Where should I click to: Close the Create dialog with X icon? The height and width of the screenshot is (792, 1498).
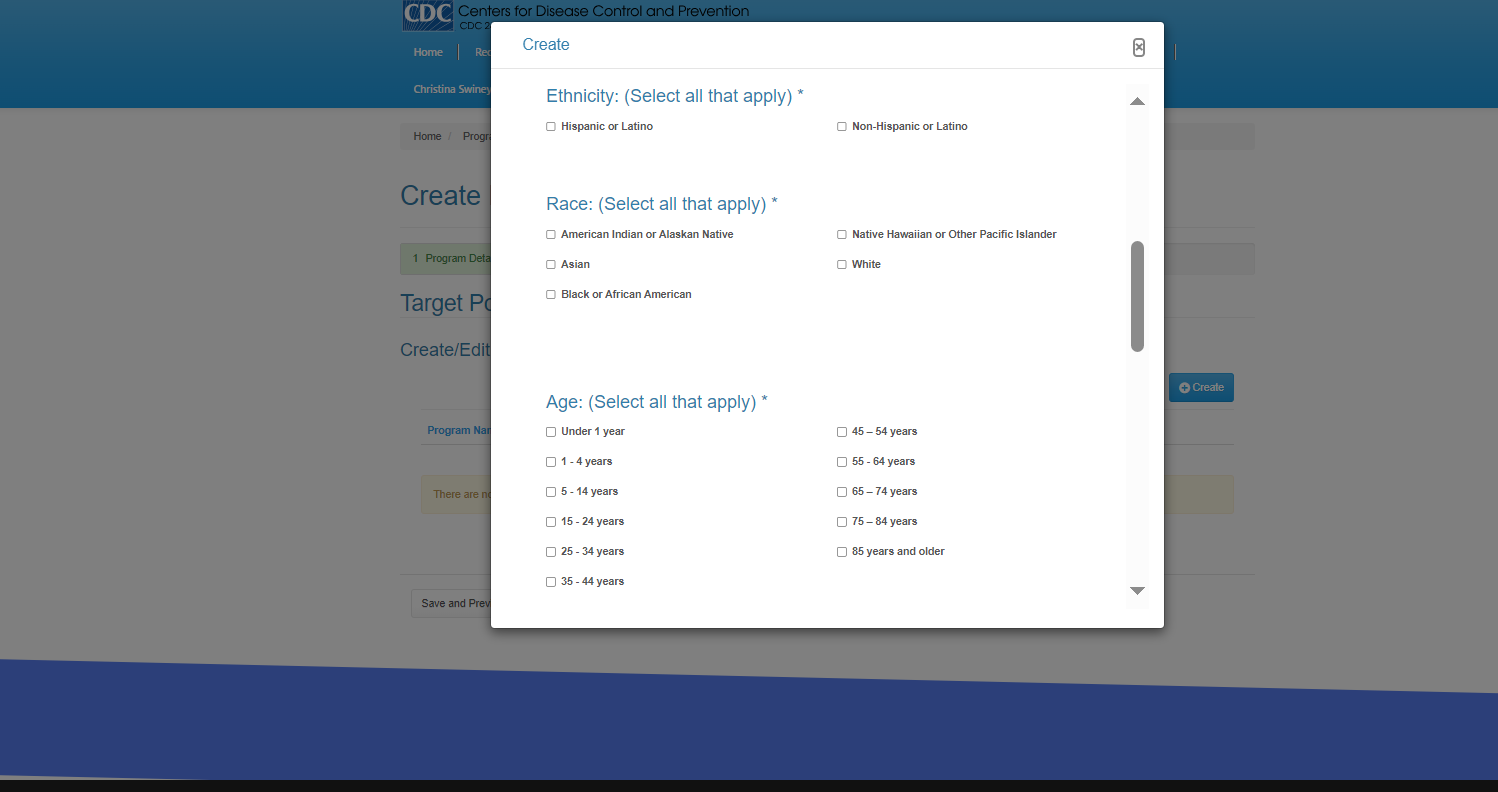(x=1138, y=48)
